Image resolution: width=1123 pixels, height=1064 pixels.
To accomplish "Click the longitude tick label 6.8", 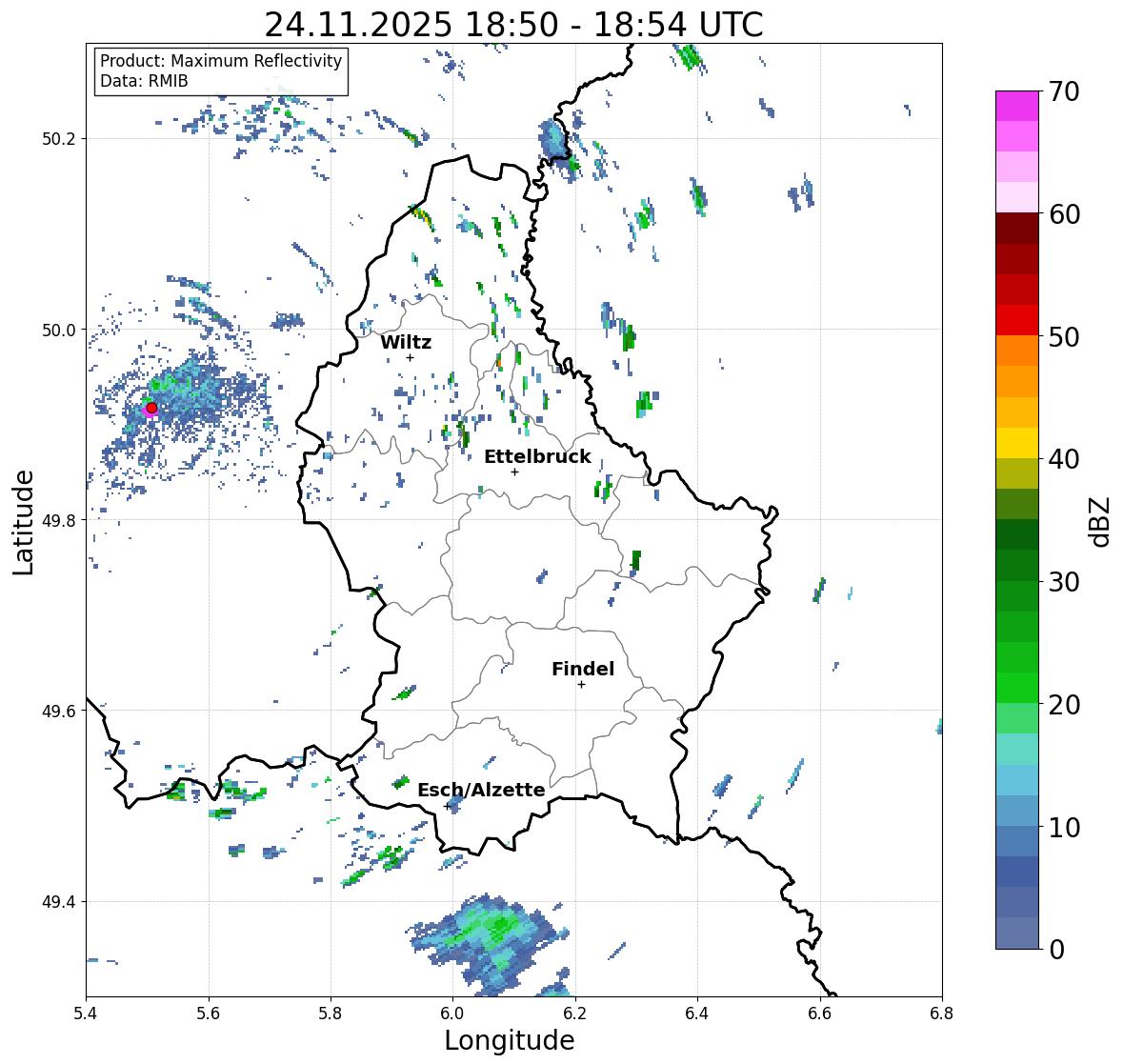I will [x=942, y=1014].
